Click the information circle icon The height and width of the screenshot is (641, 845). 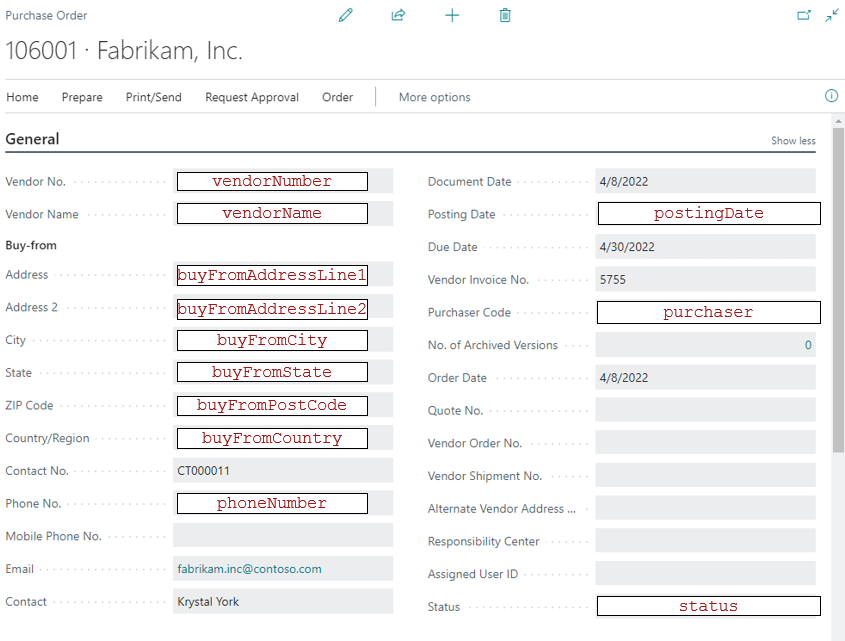pos(831,96)
